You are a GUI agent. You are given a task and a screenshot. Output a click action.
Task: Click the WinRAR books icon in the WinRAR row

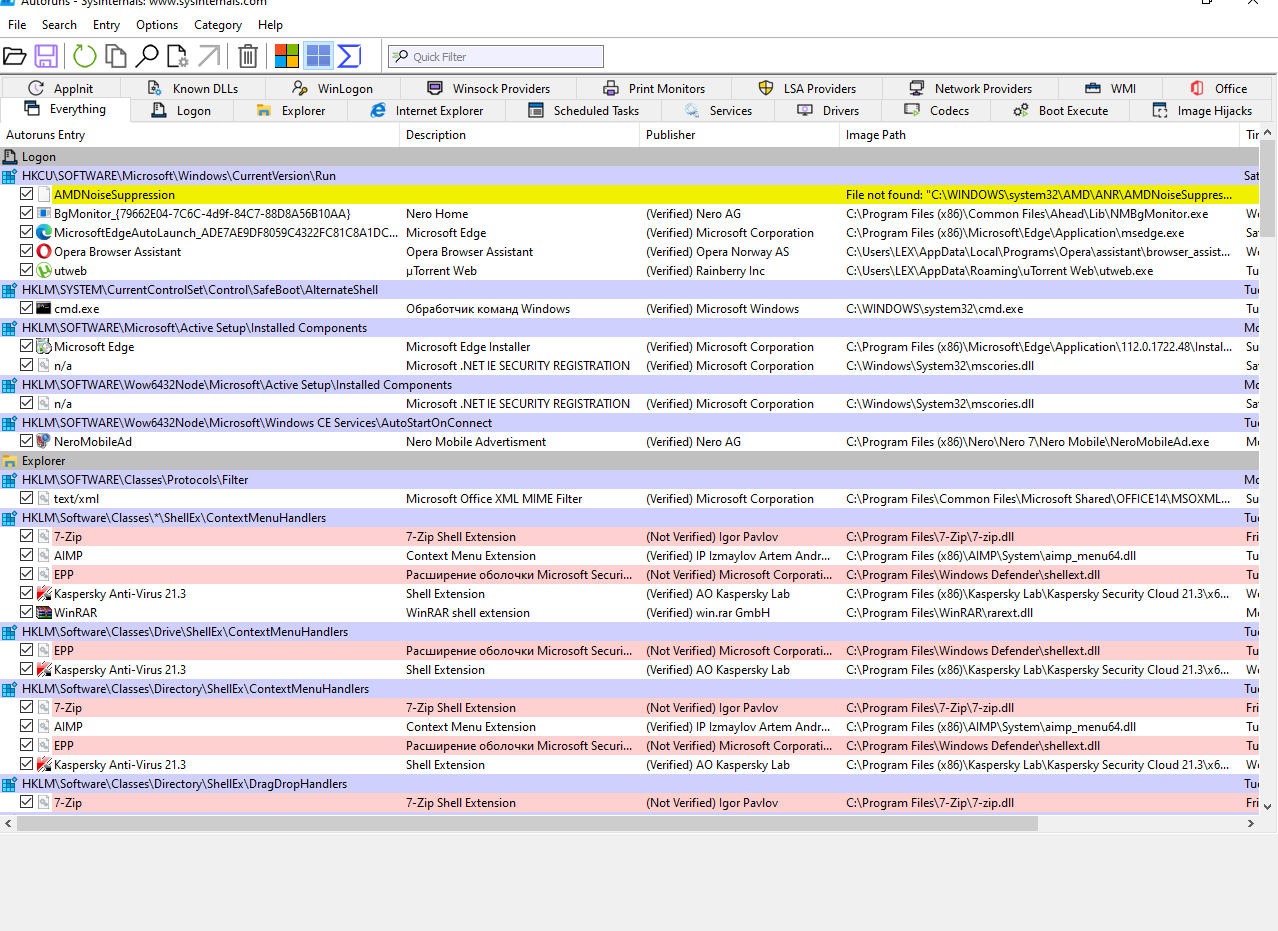pos(44,613)
